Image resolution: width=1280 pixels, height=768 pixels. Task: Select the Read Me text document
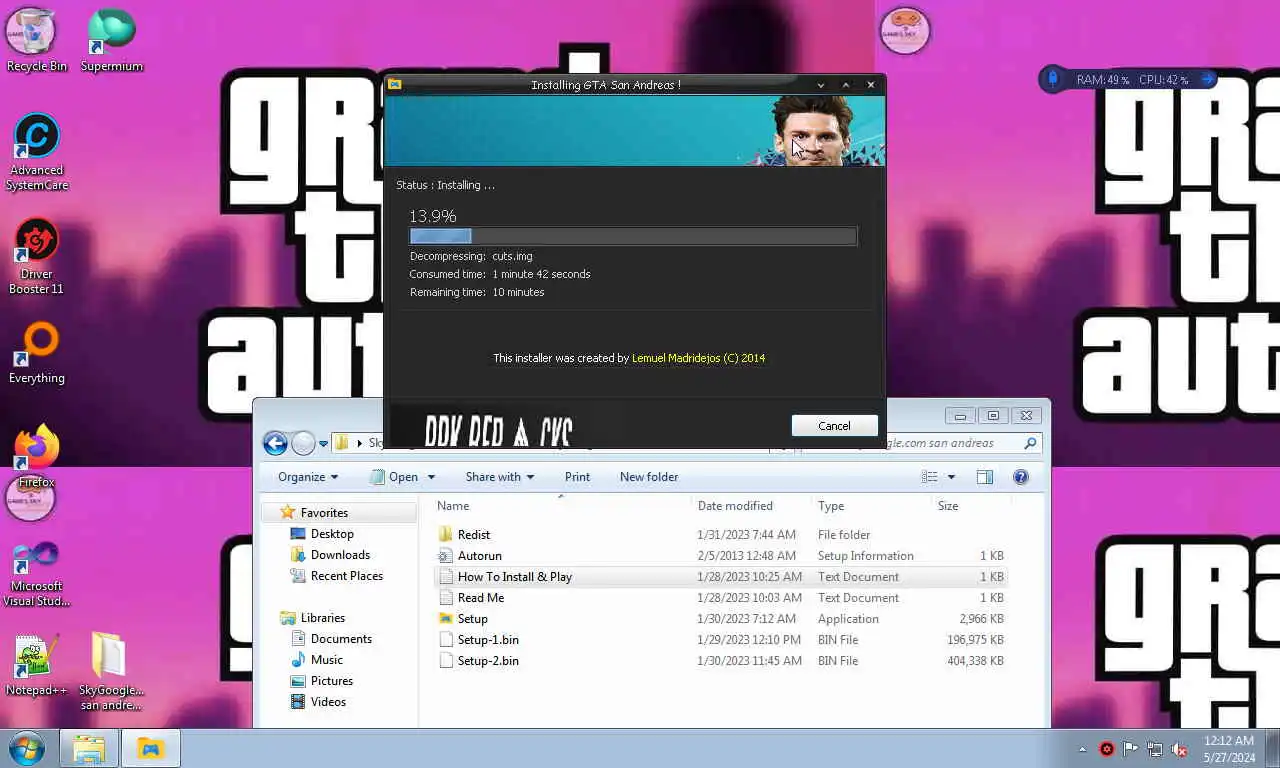pyautogui.click(x=721, y=598)
